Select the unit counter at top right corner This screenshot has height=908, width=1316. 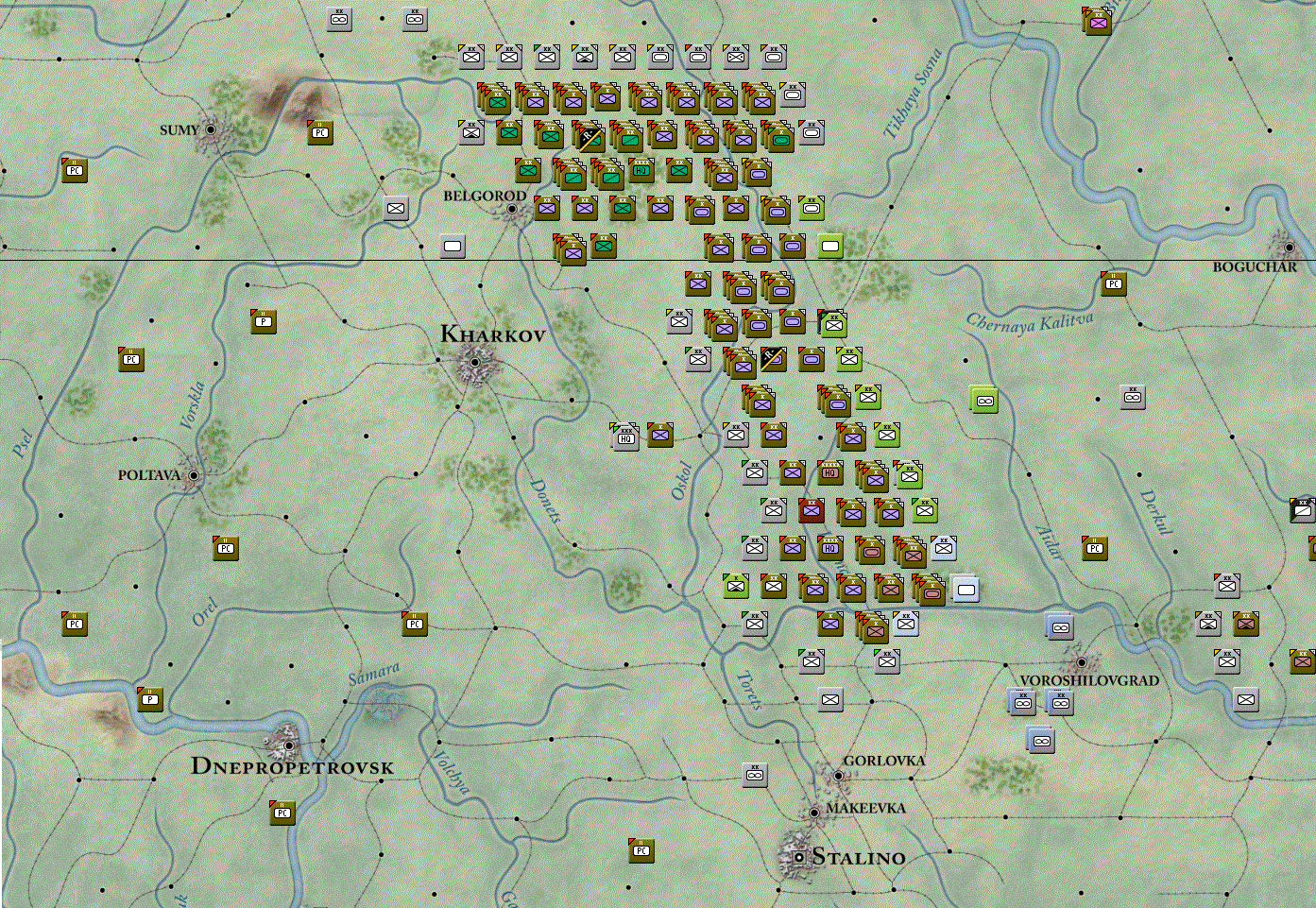click(1097, 21)
